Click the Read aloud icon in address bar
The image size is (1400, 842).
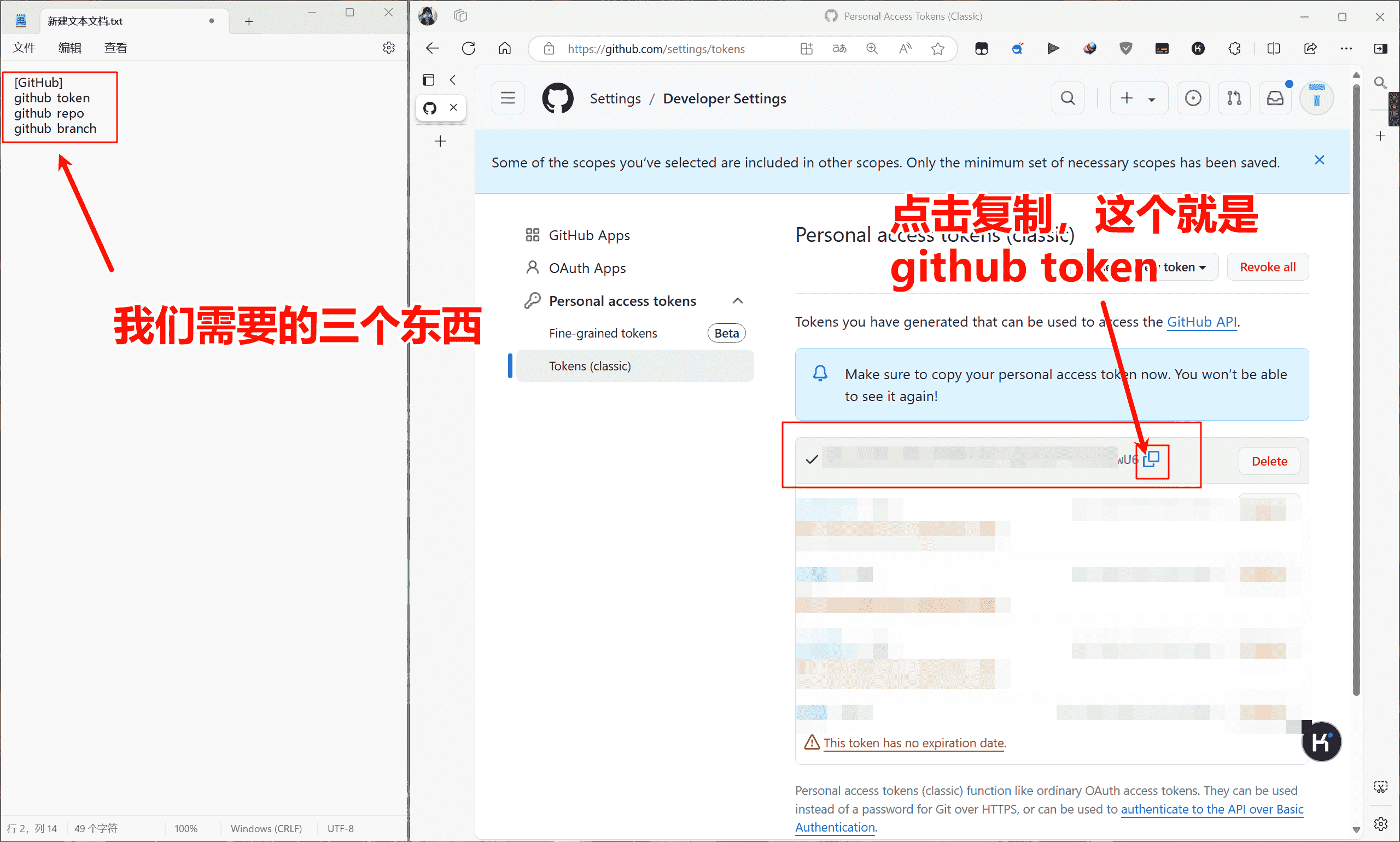coord(905,49)
